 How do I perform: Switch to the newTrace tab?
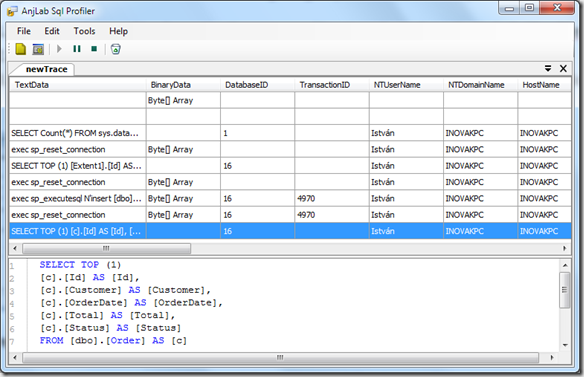point(46,69)
